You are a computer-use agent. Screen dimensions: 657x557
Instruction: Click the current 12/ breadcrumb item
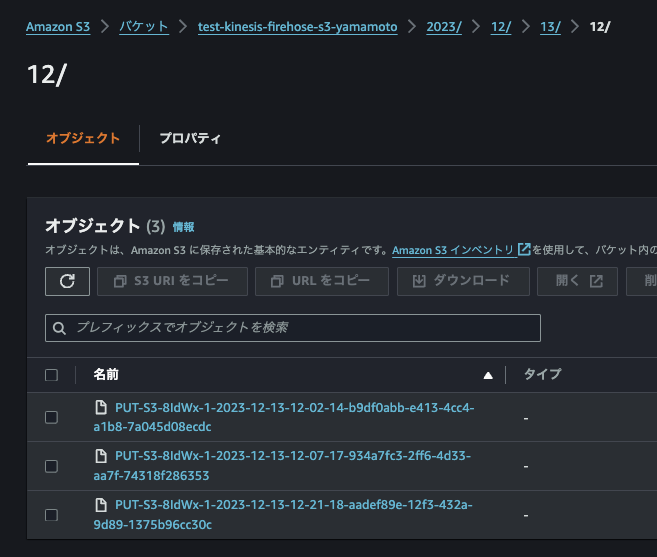(600, 27)
